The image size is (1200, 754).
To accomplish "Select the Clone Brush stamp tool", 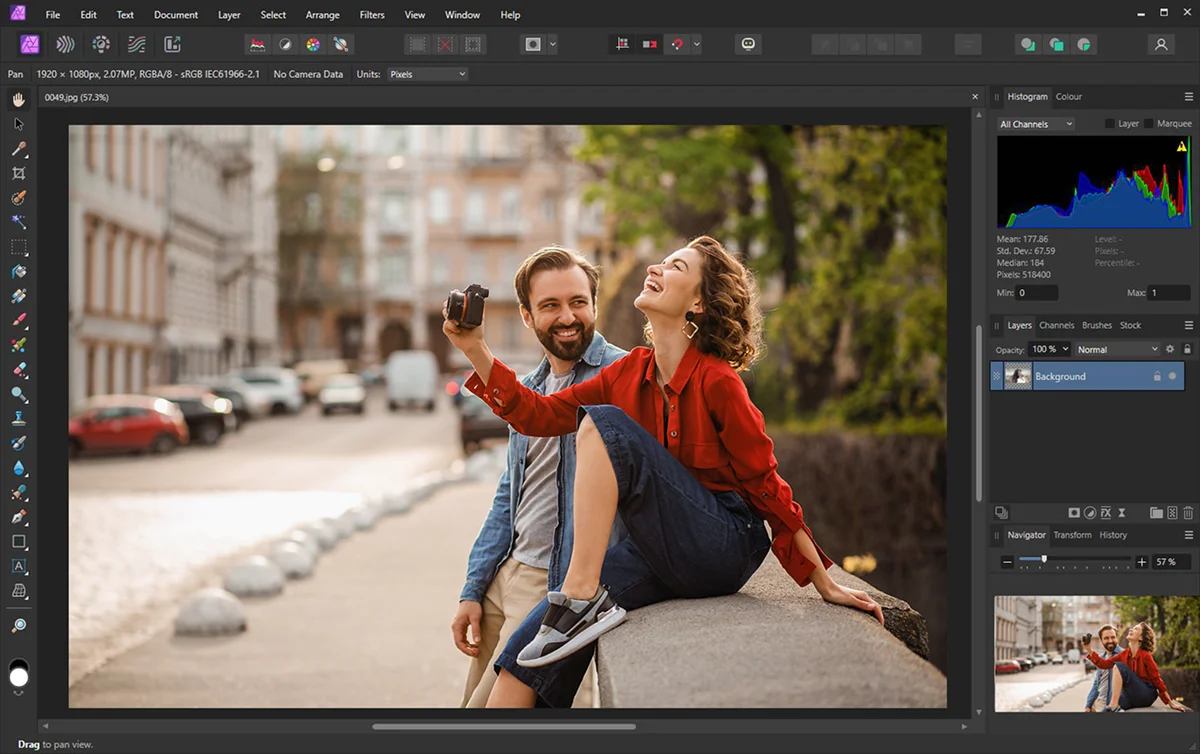I will tap(19, 419).
